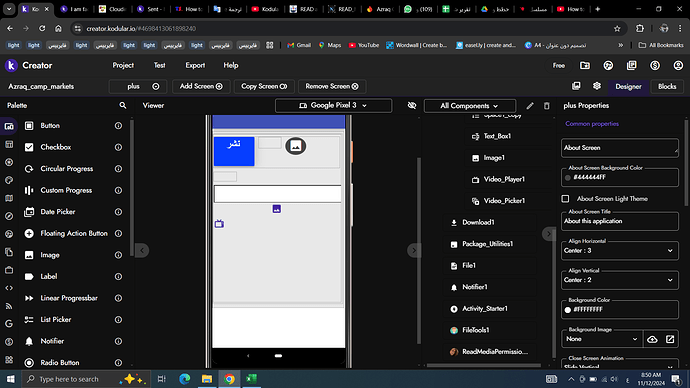Click the Add Screen button
The image size is (690, 388).
[x=201, y=86]
